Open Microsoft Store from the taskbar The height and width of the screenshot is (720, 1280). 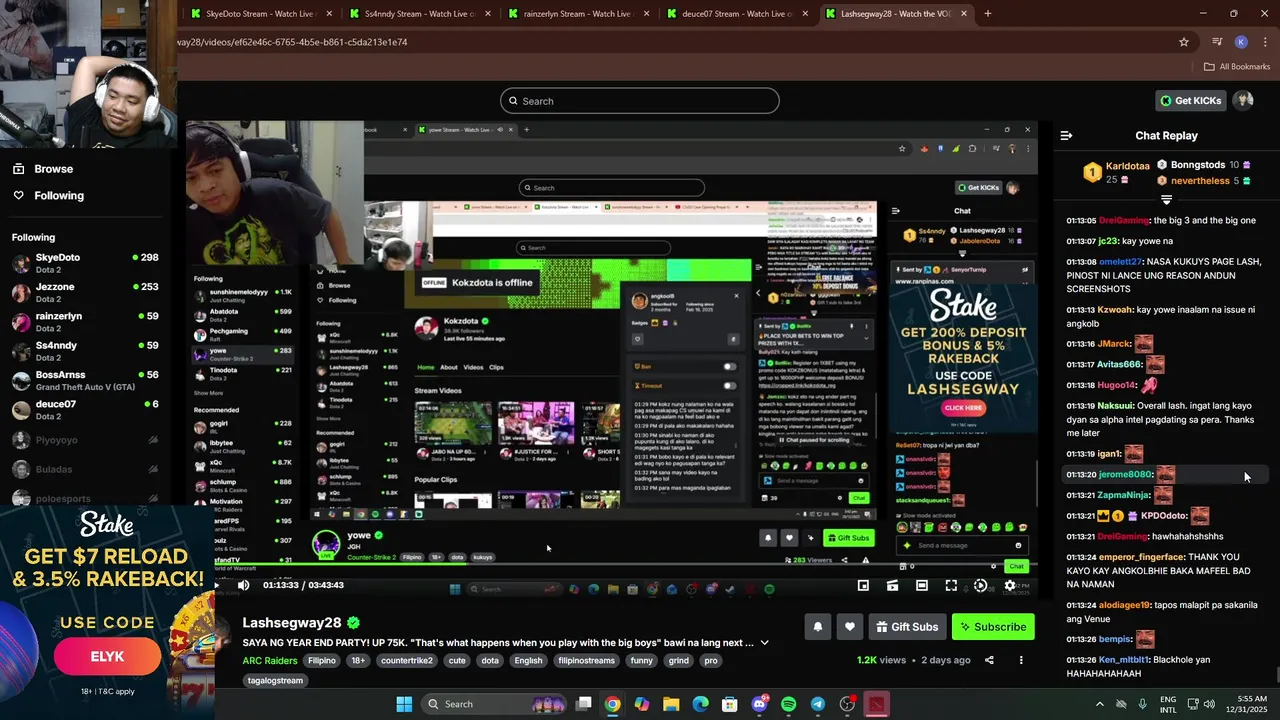click(x=730, y=704)
